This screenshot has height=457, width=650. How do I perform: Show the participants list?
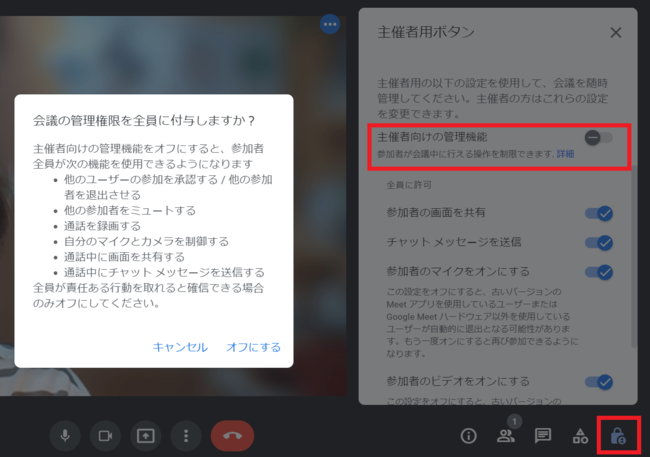(x=505, y=436)
